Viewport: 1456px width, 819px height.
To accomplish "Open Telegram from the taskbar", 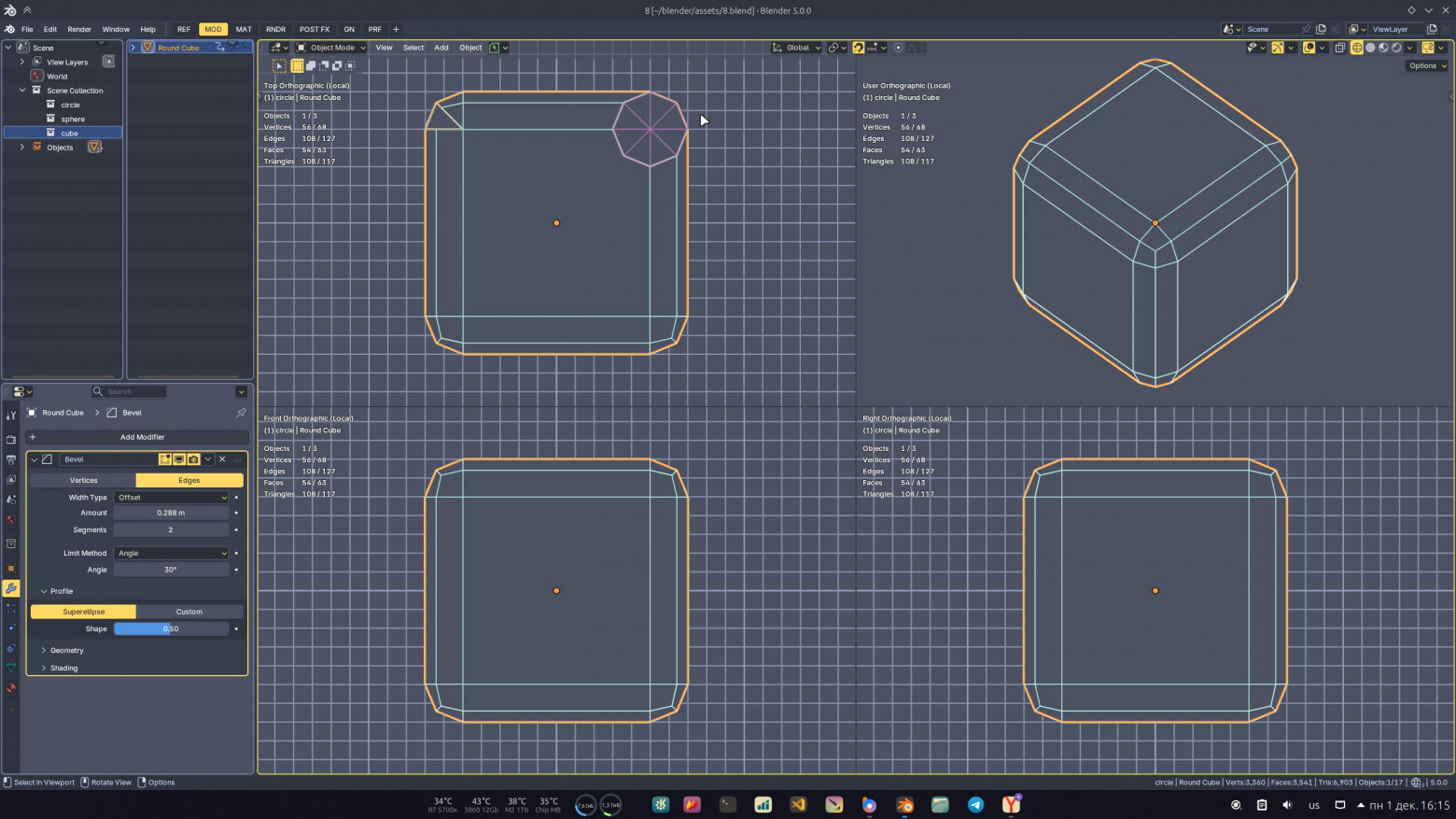I will coord(975,805).
